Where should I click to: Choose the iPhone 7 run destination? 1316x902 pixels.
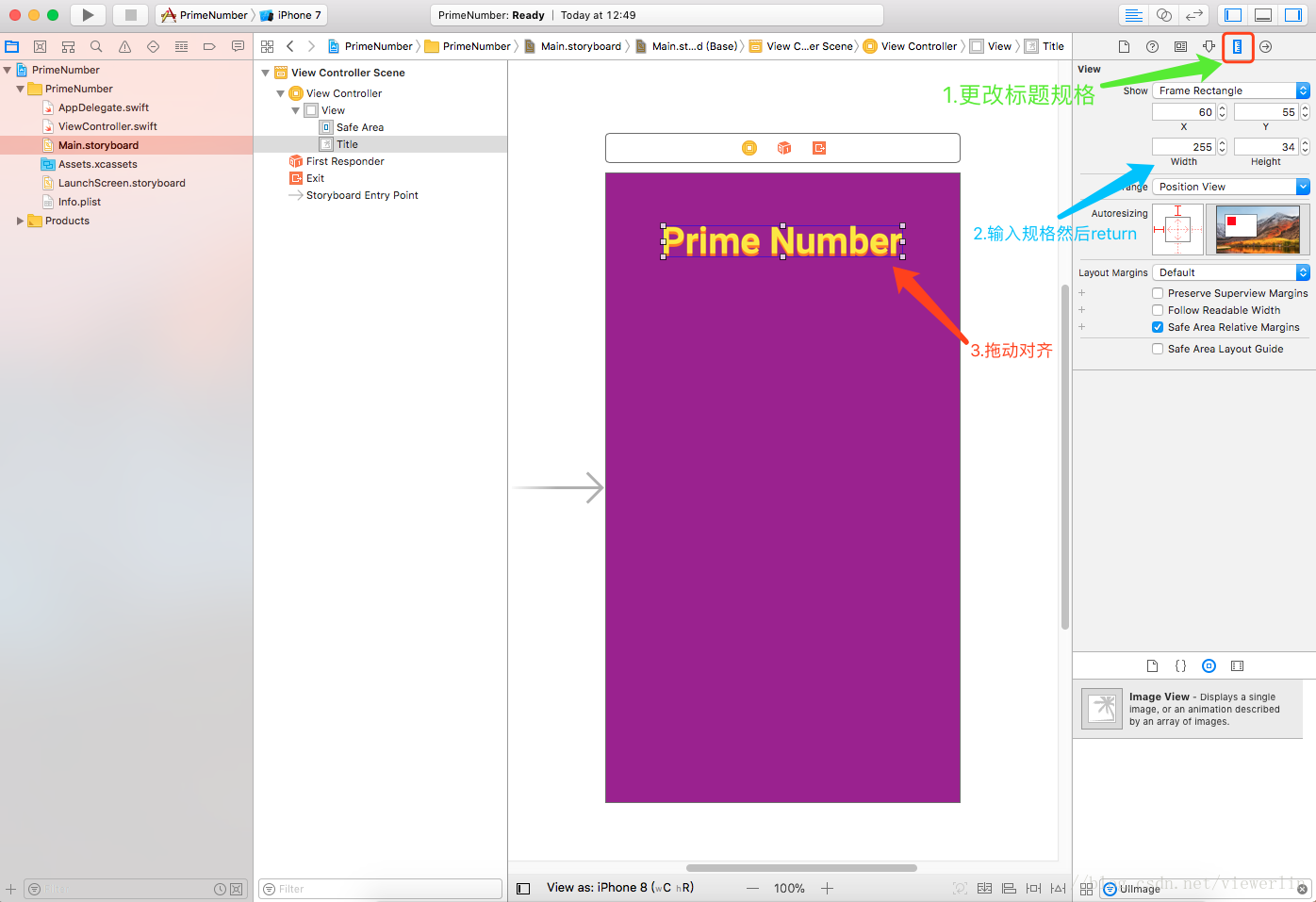[291, 15]
